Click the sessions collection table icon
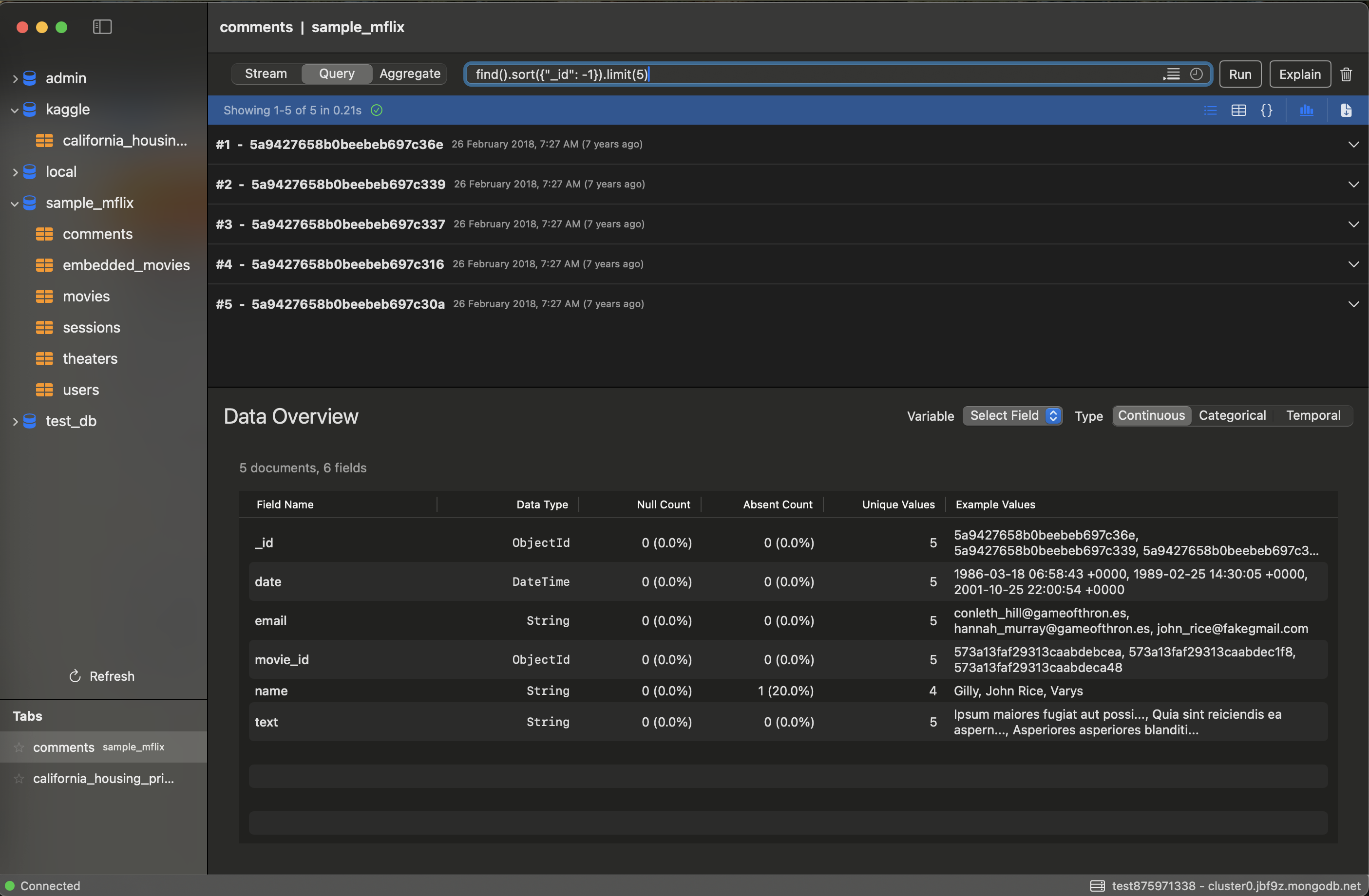This screenshot has height=896, width=1369. 44,327
